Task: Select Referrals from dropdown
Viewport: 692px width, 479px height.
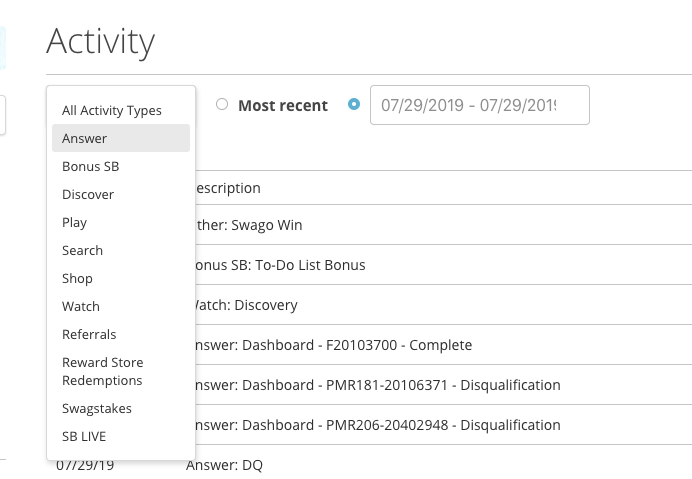Action: pos(89,334)
